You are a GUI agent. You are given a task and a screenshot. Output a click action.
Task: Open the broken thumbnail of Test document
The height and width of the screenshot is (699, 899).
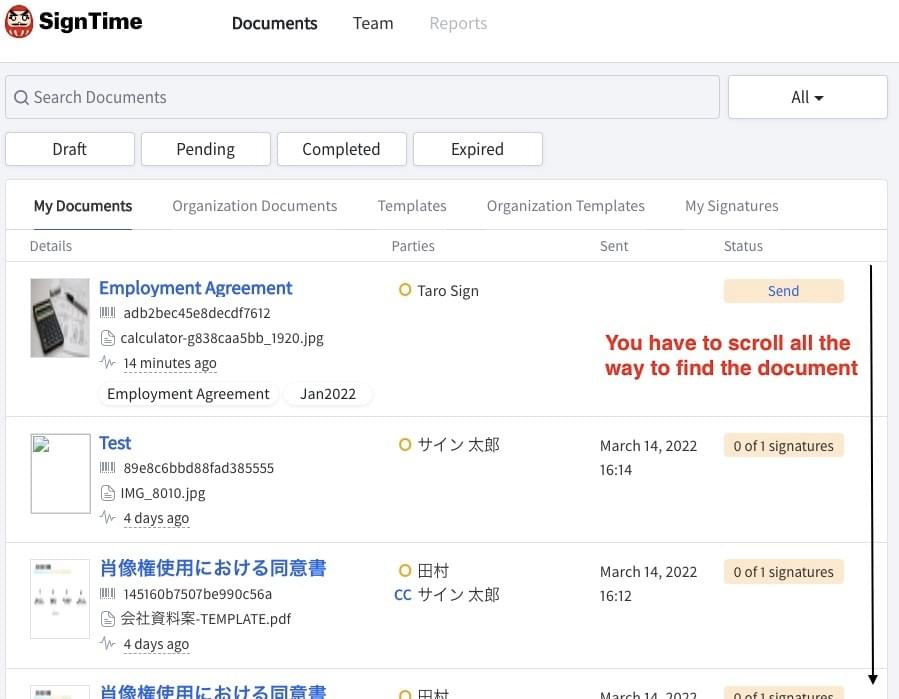60,473
